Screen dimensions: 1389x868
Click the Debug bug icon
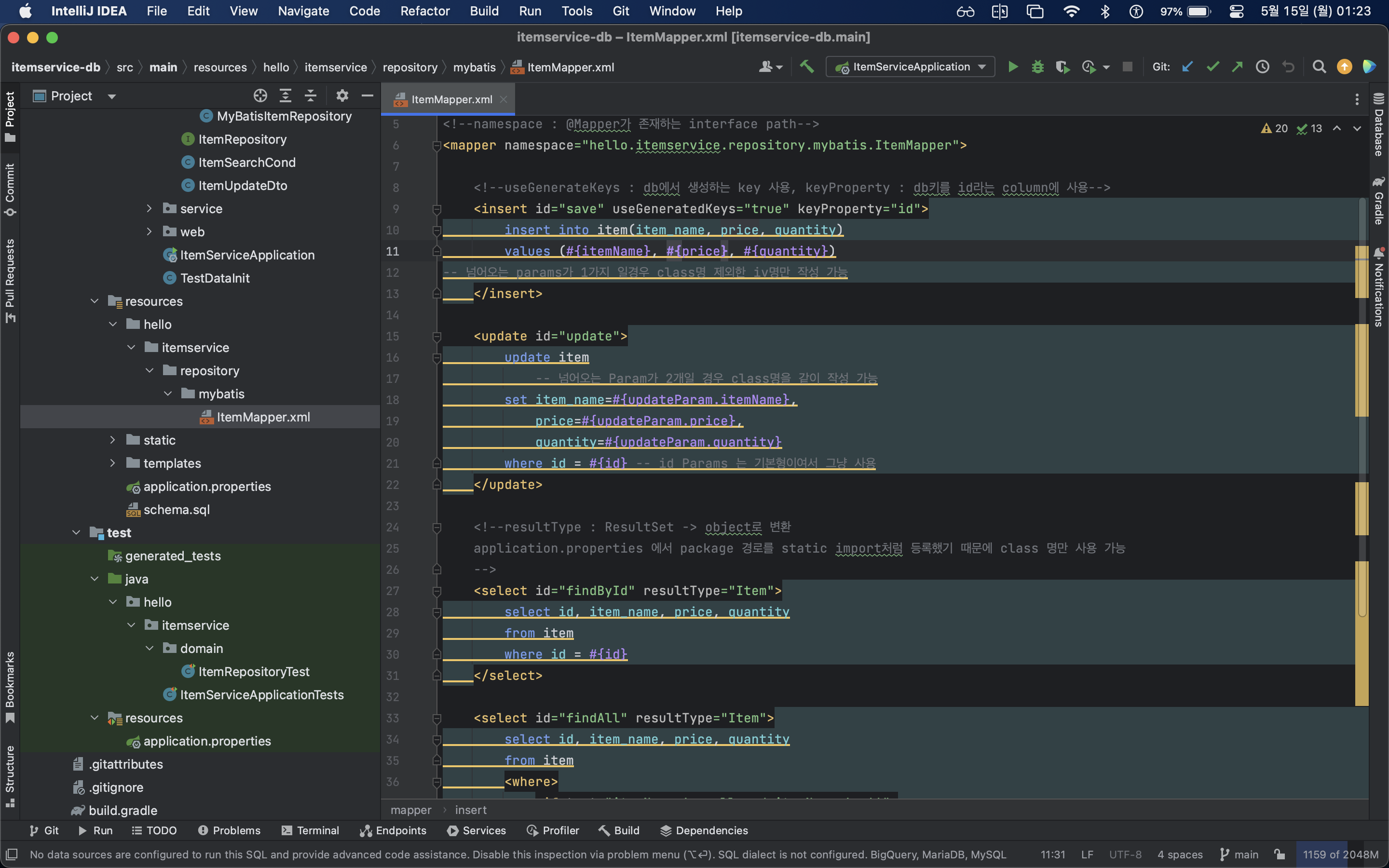click(1038, 67)
